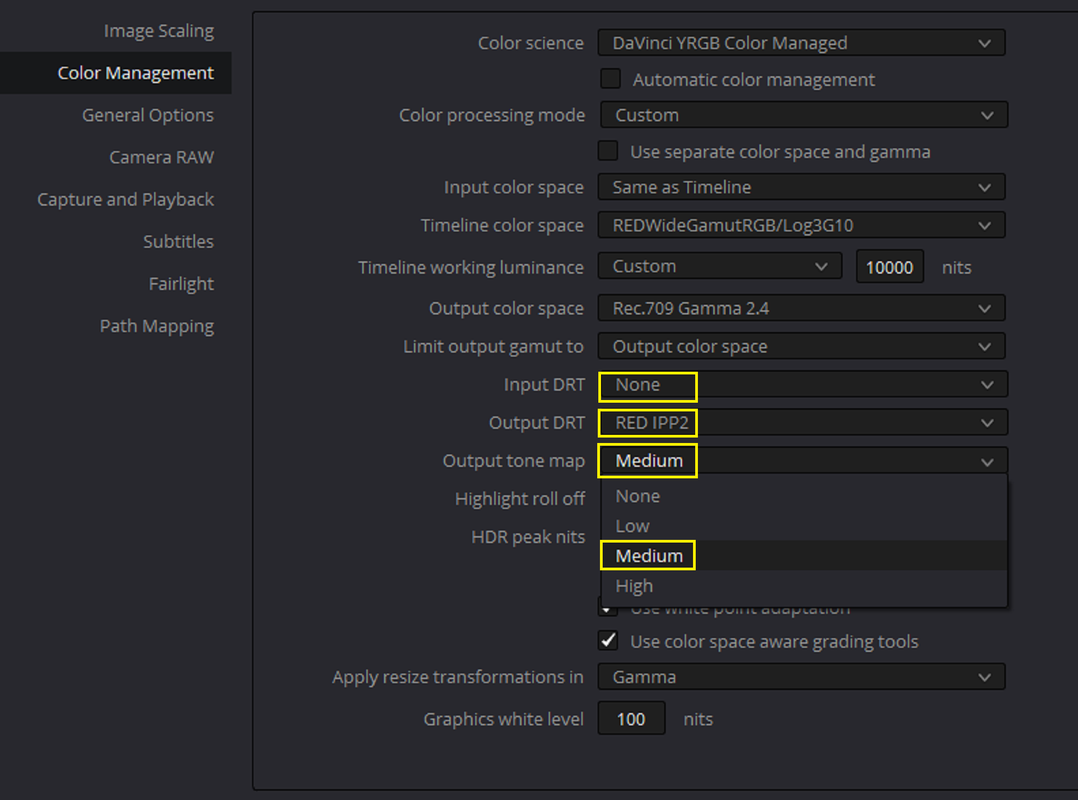The height and width of the screenshot is (800, 1078).
Task: Open Timeline working luminance Custom dropdown
Action: [720, 266]
